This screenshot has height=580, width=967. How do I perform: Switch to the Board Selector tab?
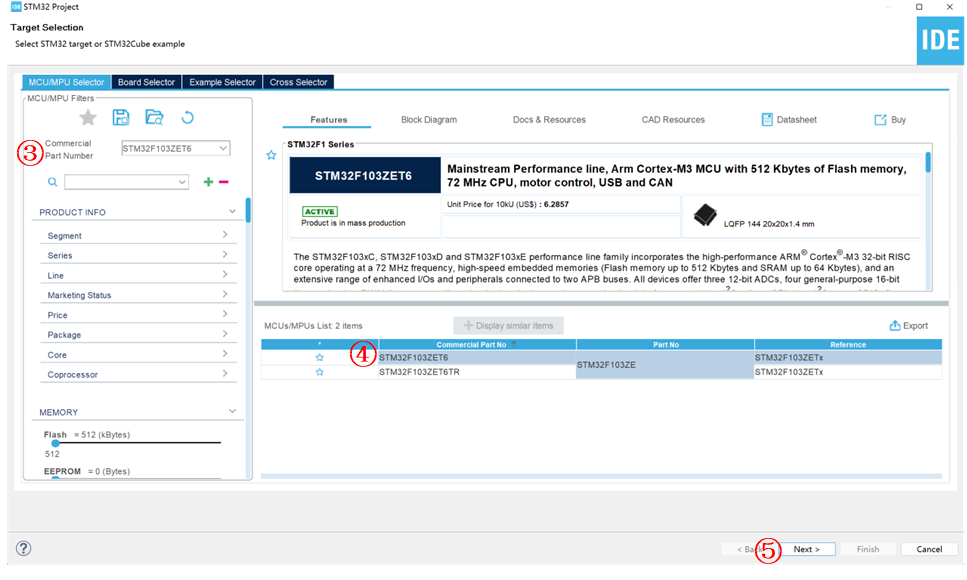tap(146, 82)
